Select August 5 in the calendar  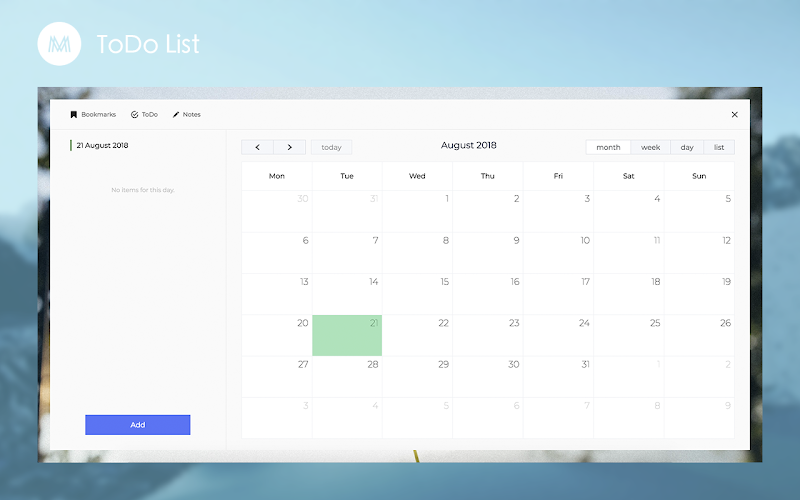click(x=699, y=212)
